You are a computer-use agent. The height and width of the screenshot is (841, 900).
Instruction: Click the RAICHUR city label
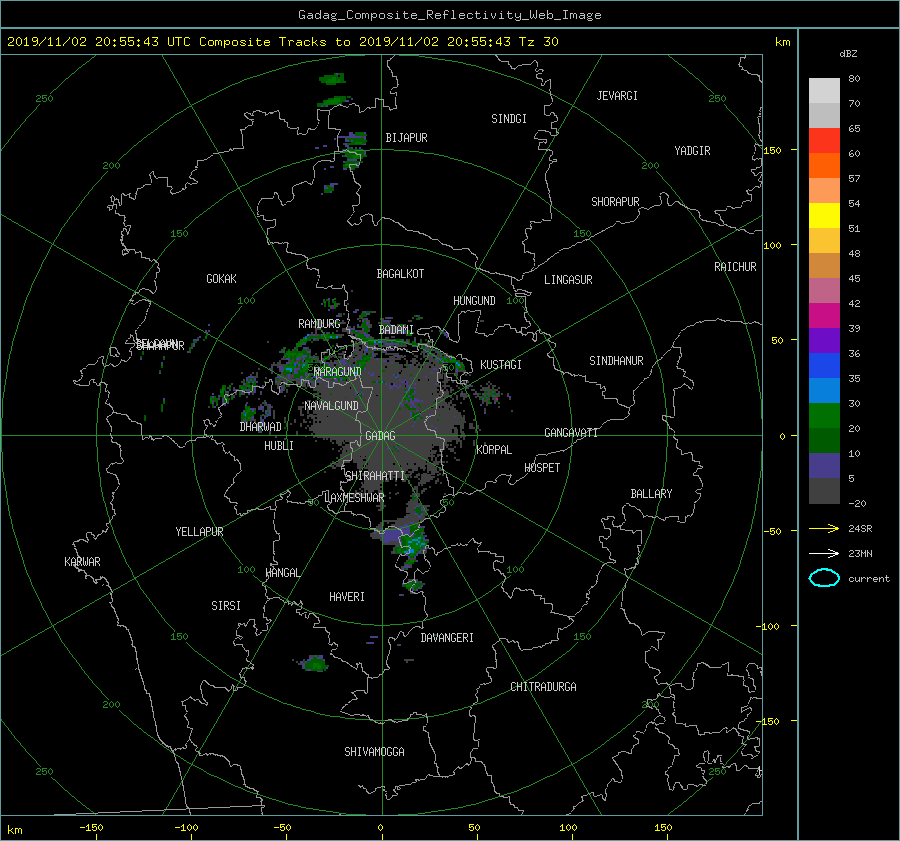click(x=735, y=267)
